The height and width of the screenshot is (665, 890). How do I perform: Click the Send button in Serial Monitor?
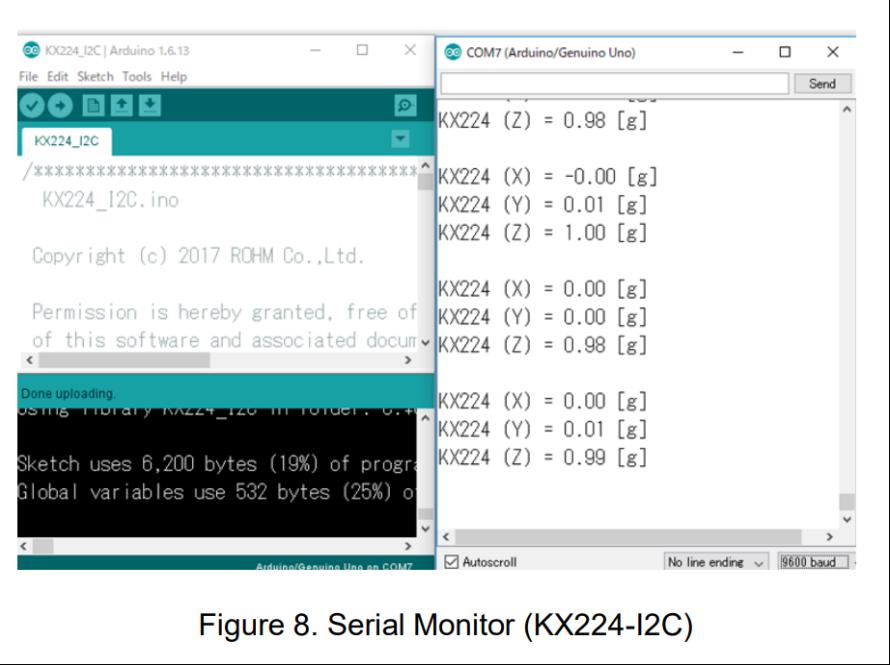point(822,84)
